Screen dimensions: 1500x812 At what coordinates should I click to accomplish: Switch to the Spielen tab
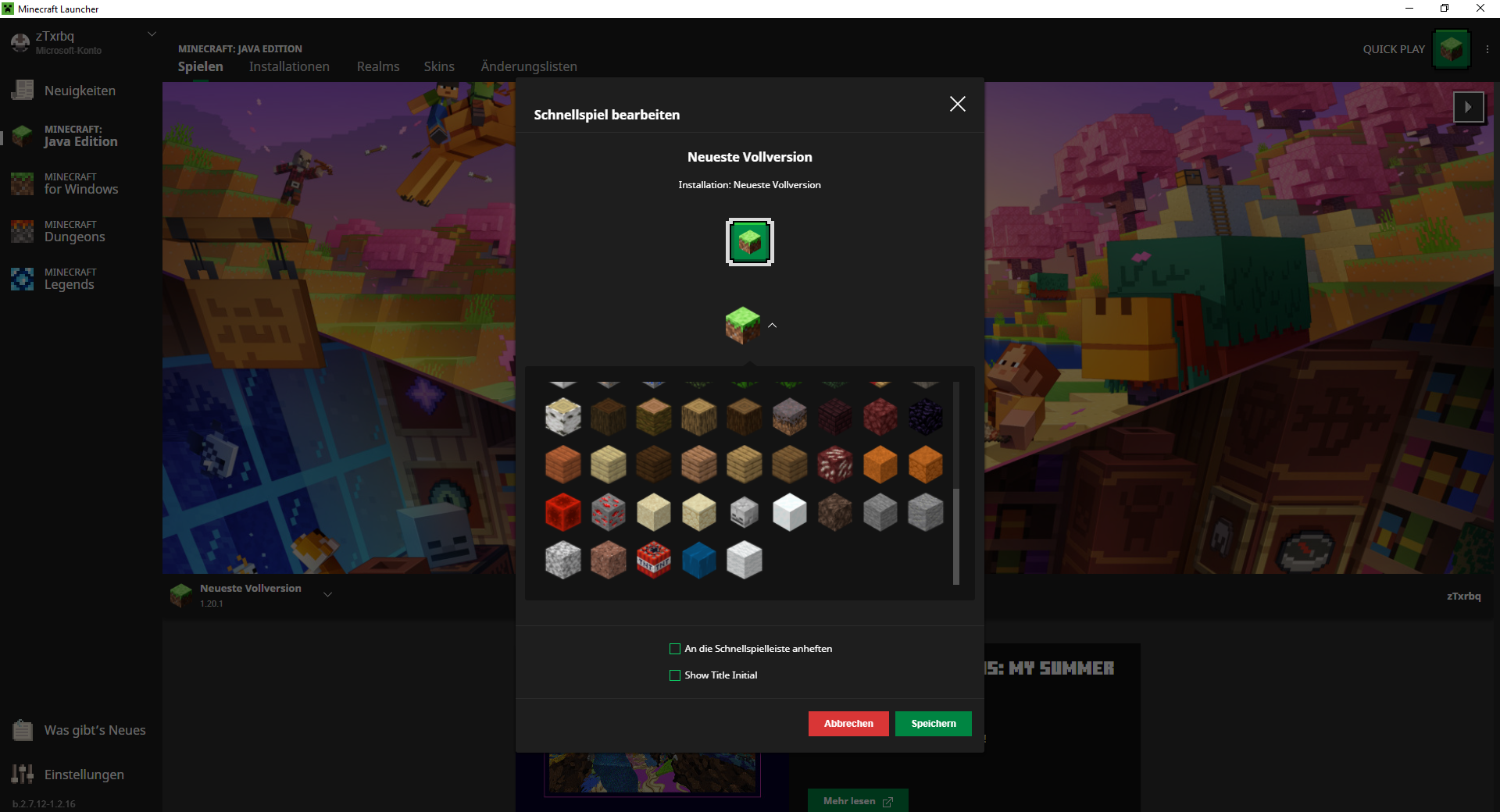pos(201,66)
